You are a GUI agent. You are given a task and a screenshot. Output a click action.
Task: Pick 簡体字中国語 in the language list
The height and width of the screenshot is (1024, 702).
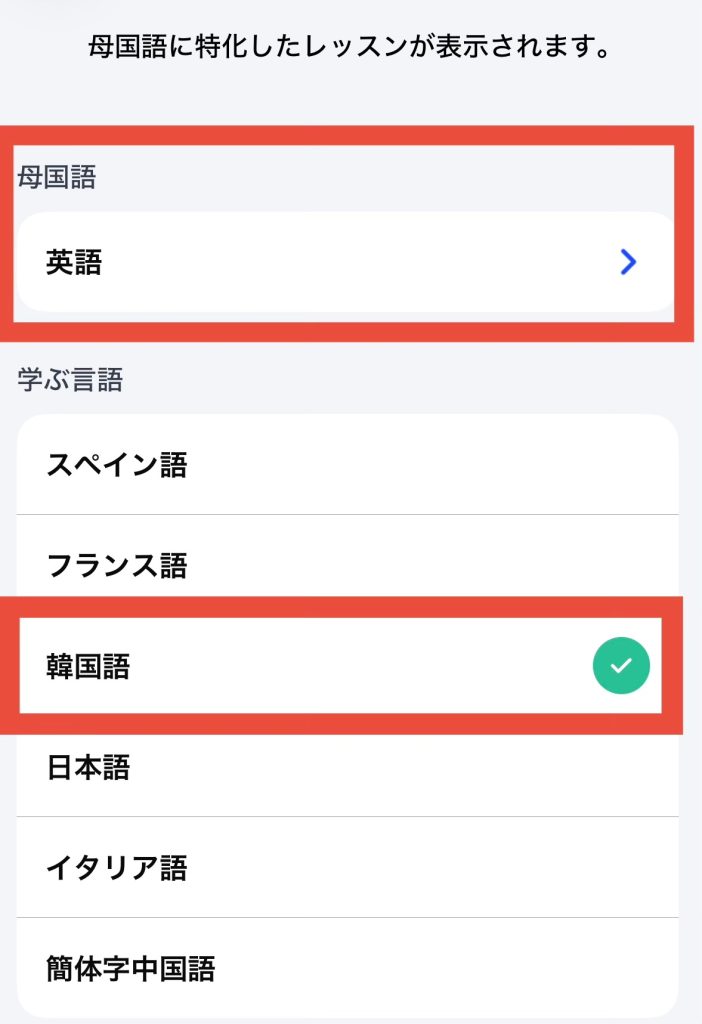point(347,968)
